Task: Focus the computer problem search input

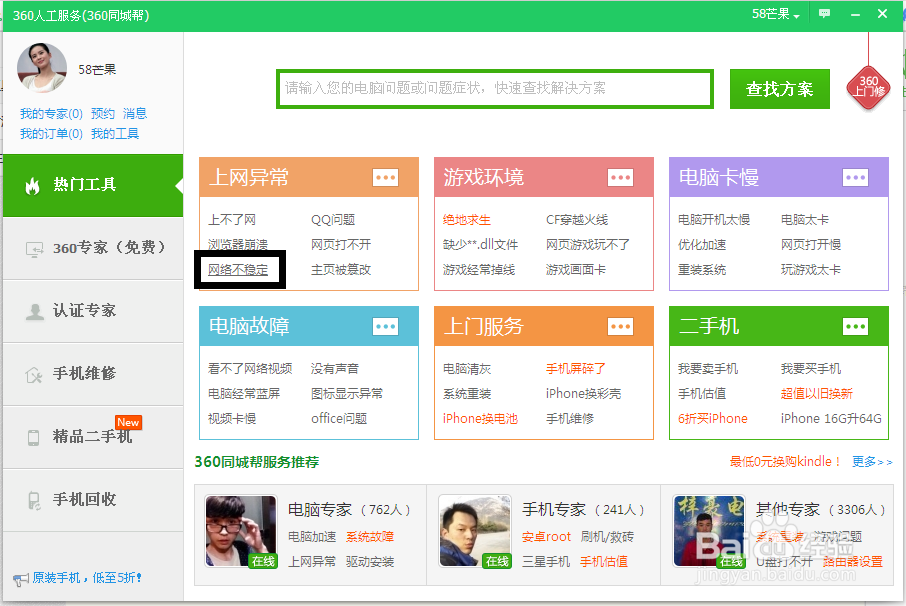Action: [x=495, y=88]
